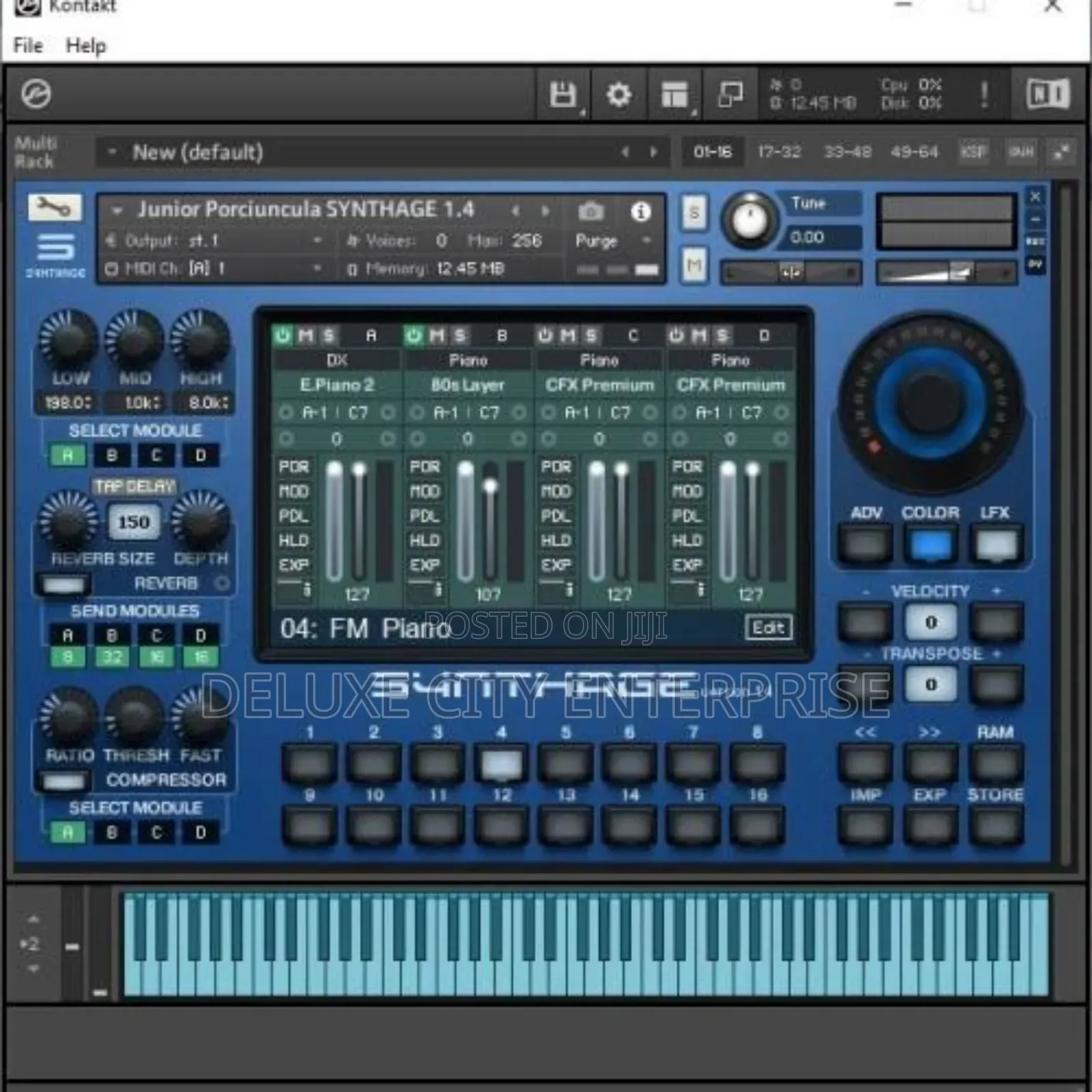Open the workspace layout icon

click(674, 94)
